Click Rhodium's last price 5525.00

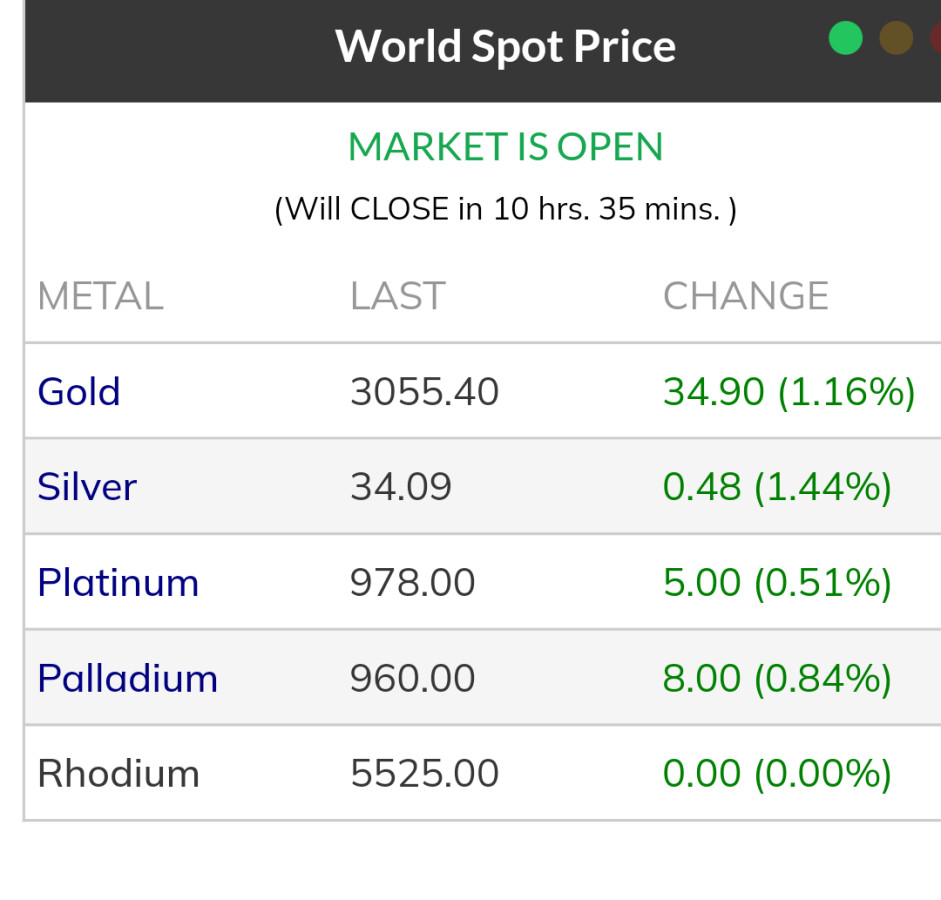(424, 773)
